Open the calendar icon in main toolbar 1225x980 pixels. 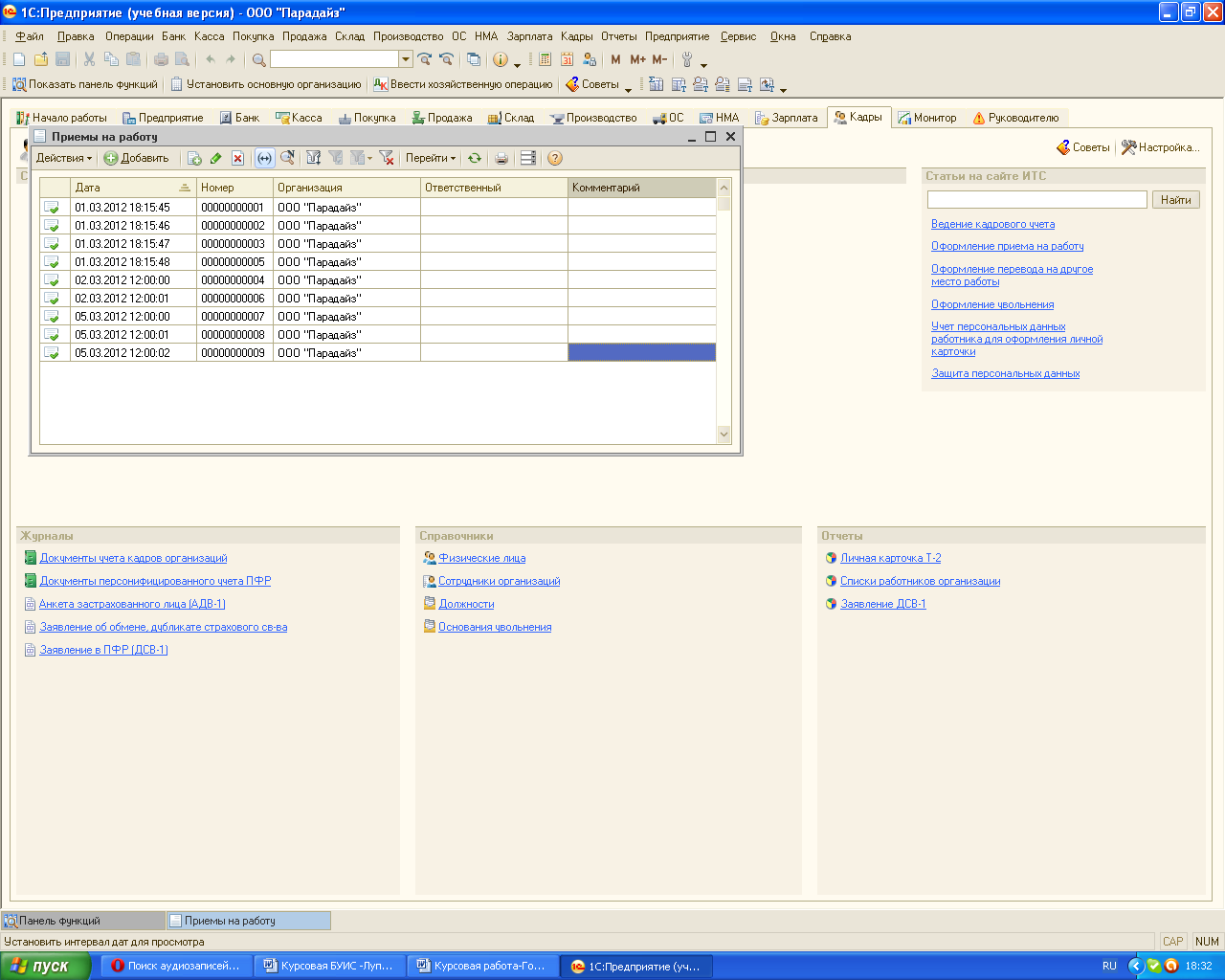click(x=568, y=59)
